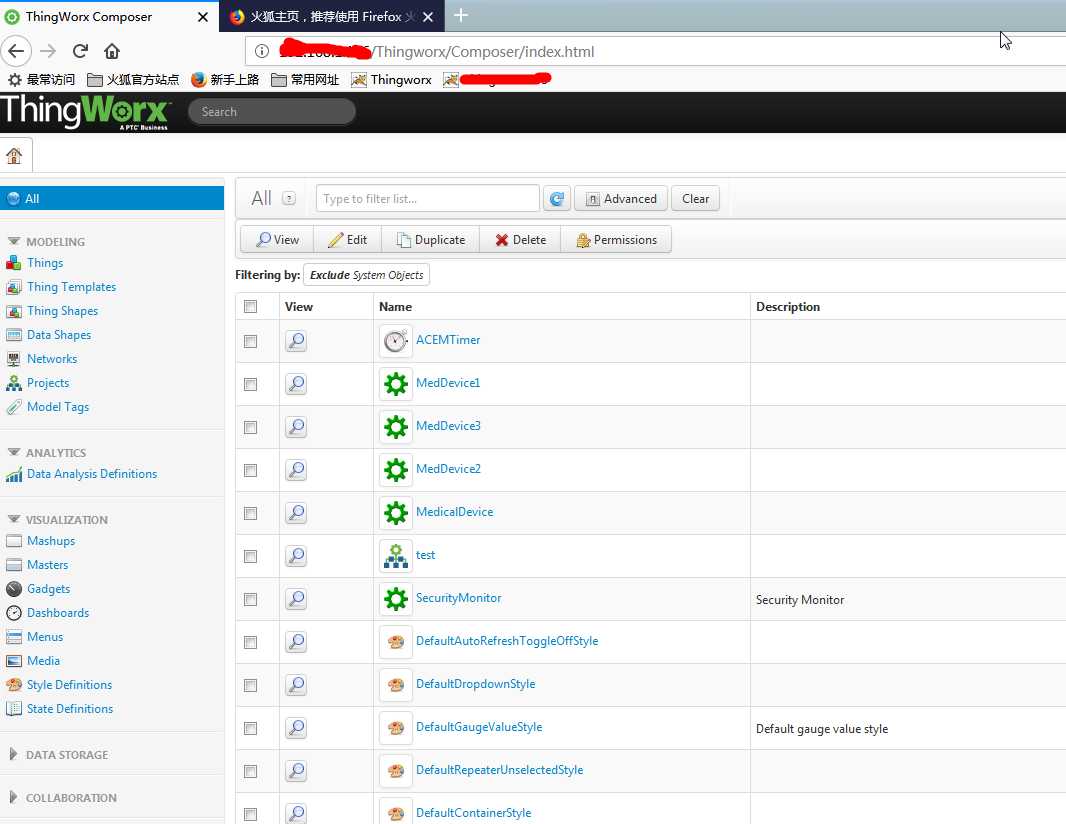Click the magnifier view icon for MedDevice3

tap(296, 426)
